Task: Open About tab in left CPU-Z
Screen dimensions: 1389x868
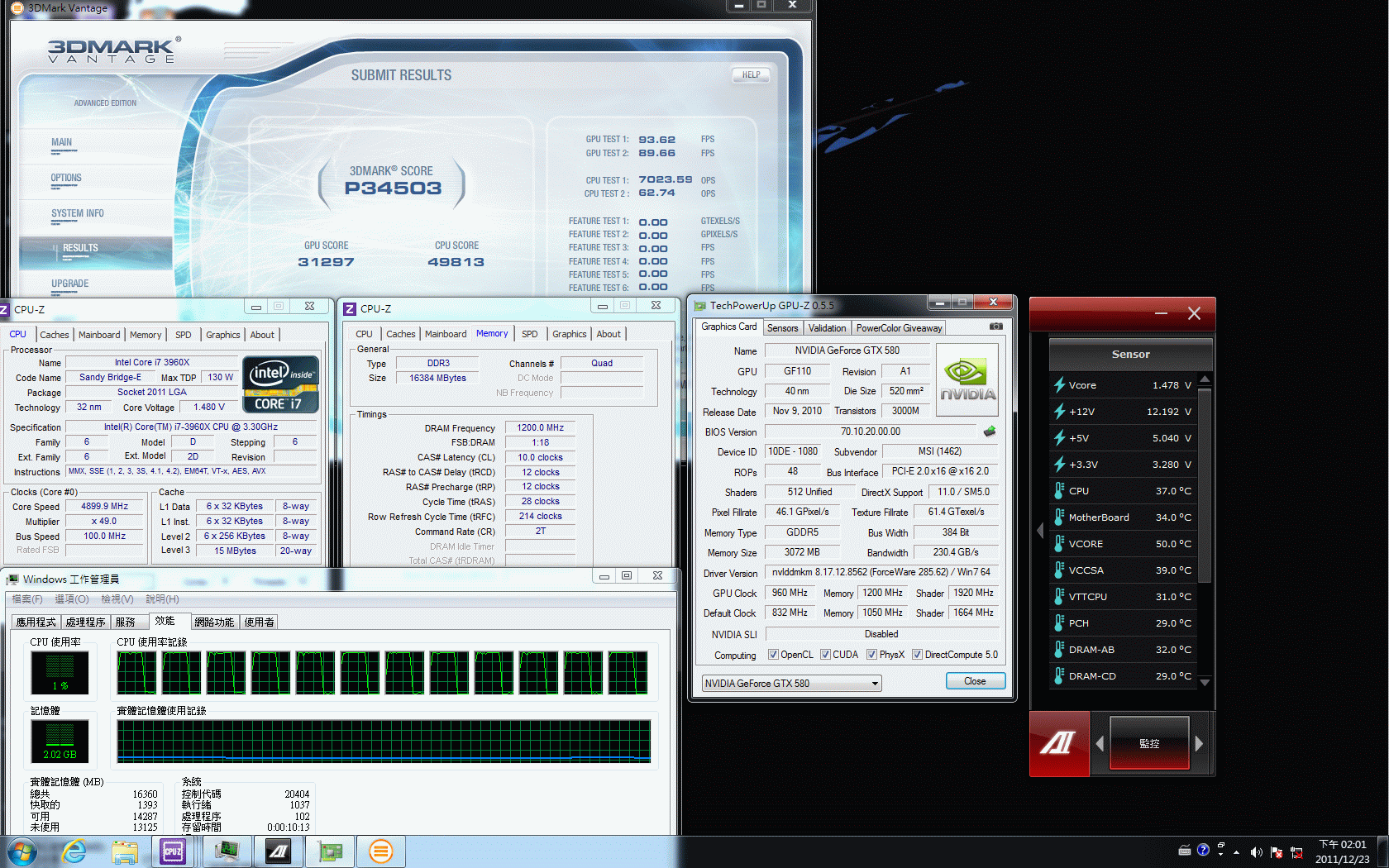Action: coord(262,335)
